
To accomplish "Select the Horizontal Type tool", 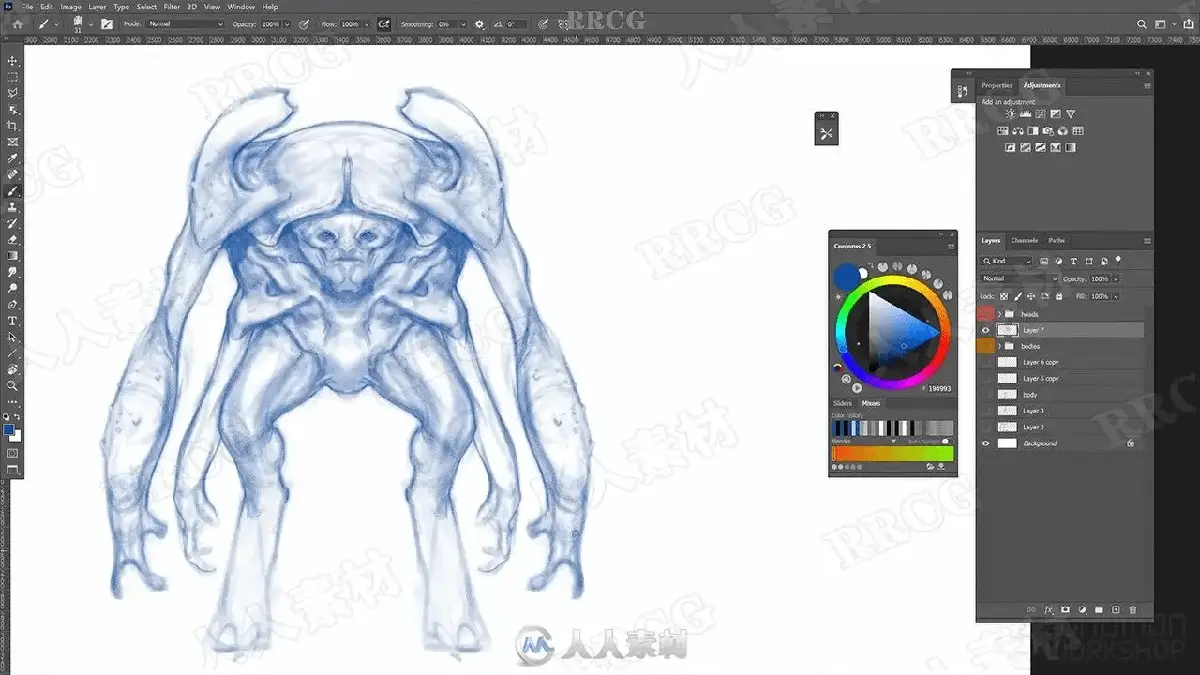I will (13, 320).
